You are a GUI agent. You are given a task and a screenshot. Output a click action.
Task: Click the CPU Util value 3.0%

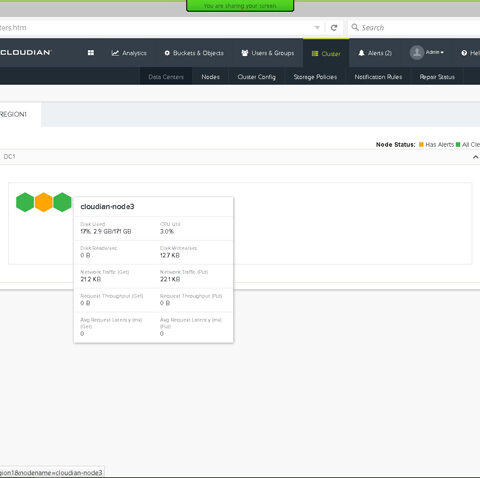[x=167, y=231]
